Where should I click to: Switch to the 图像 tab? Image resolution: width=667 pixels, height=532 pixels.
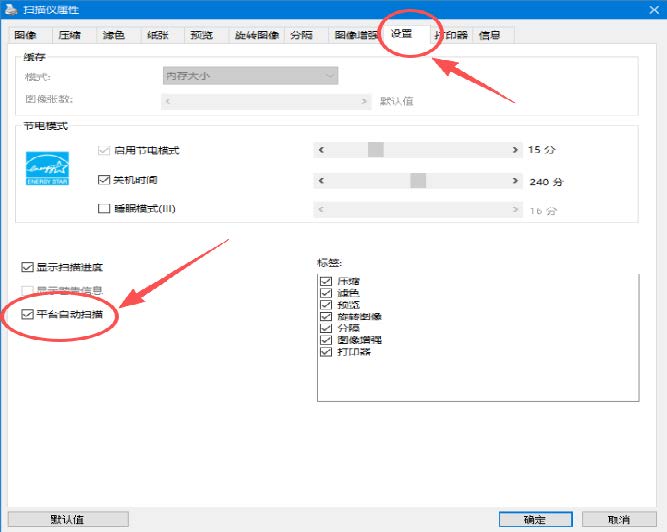[x=26, y=35]
